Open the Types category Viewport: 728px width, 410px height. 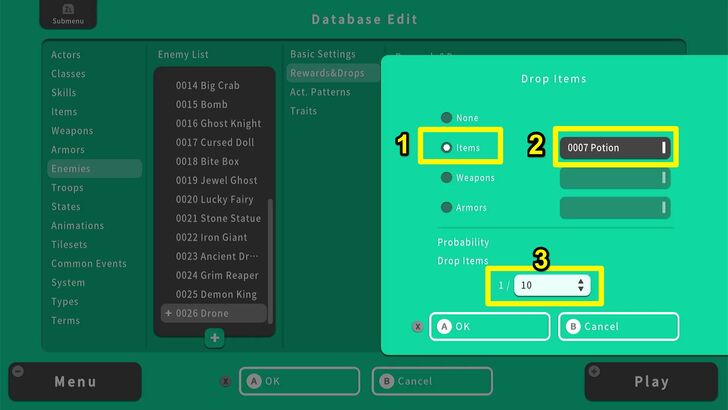pos(65,301)
